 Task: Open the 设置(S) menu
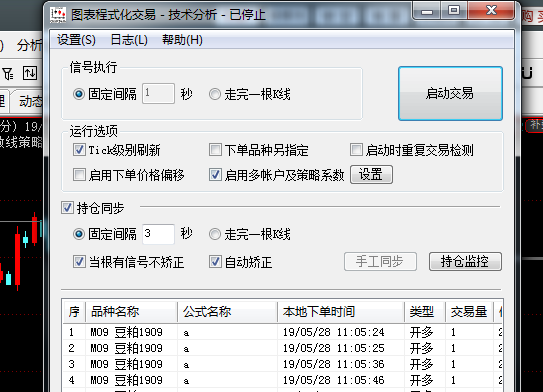tap(76, 40)
